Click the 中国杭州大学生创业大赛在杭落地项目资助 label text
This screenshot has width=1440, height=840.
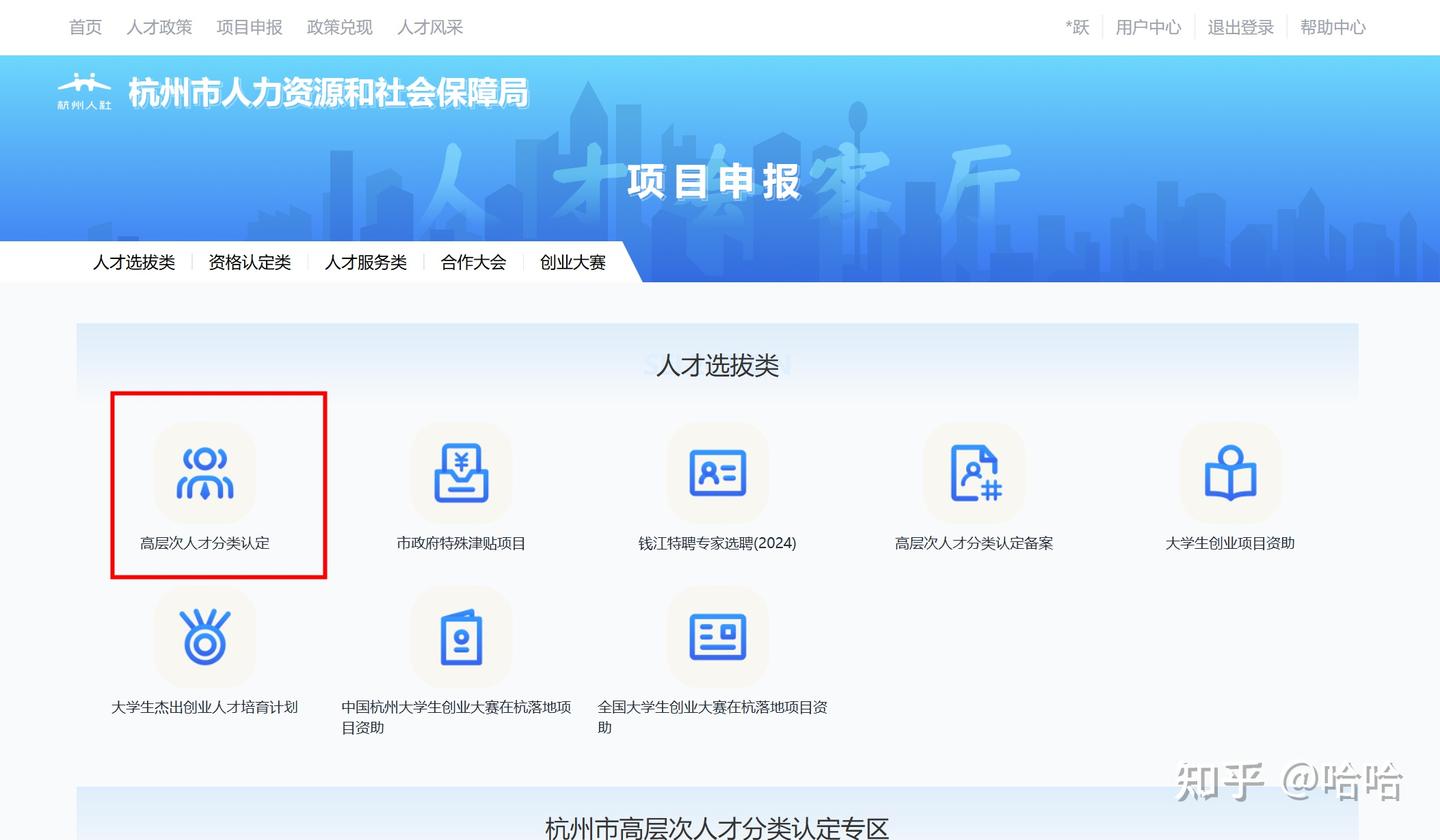click(456, 717)
